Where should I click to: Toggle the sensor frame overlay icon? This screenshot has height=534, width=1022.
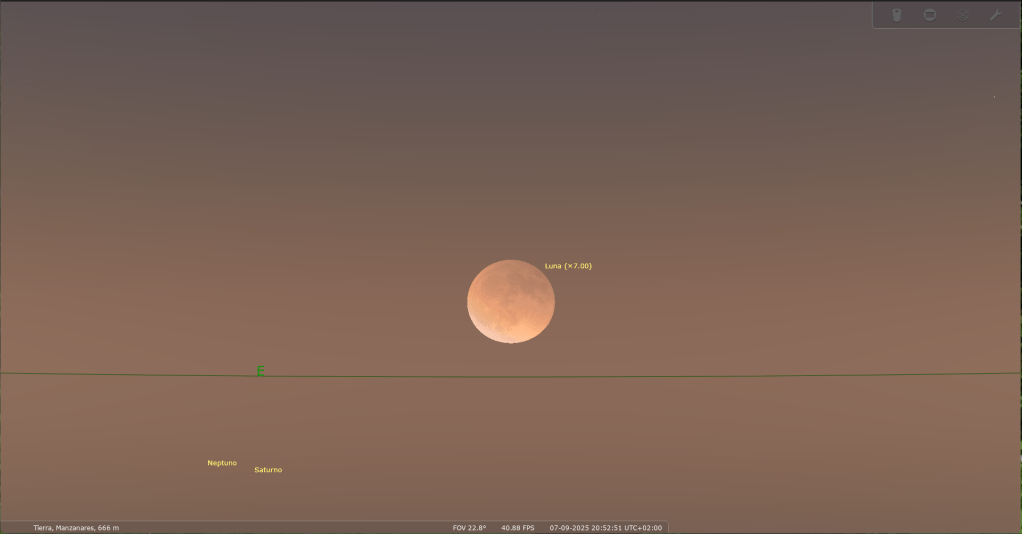pyautogui.click(x=930, y=15)
